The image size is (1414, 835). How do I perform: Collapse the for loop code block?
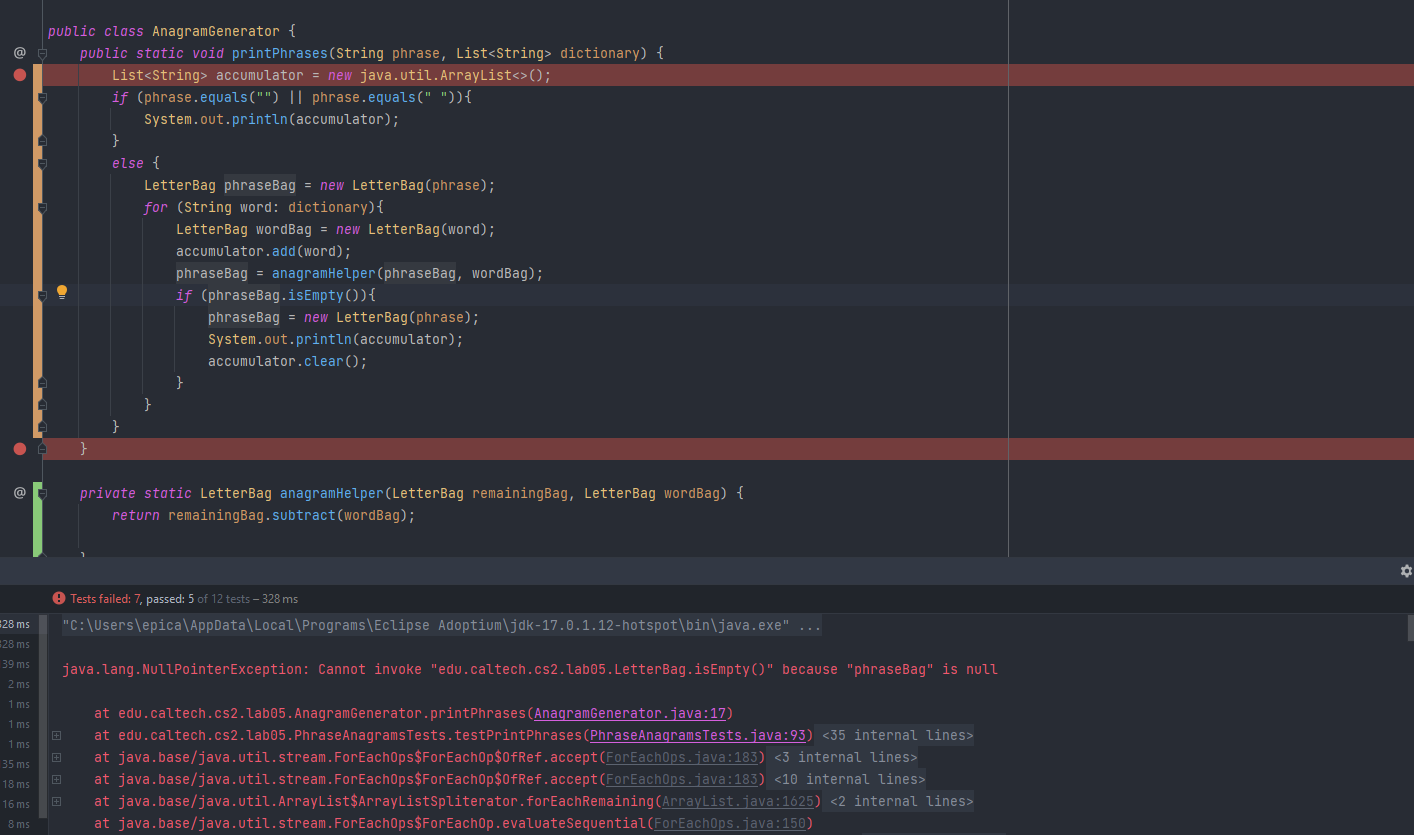pos(42,208)
